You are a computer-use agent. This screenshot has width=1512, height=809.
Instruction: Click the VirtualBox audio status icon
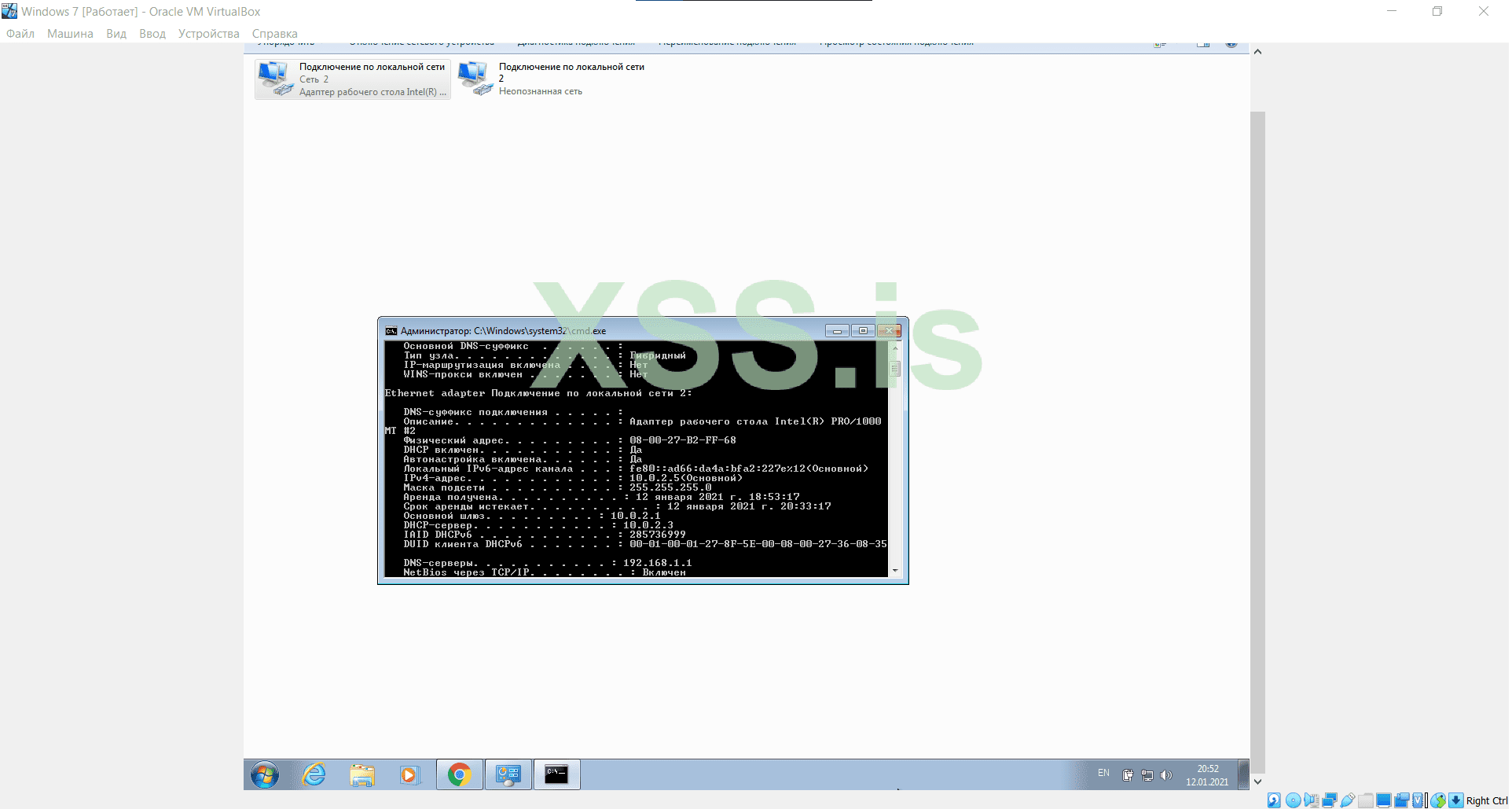click(x=1311, y=800)
